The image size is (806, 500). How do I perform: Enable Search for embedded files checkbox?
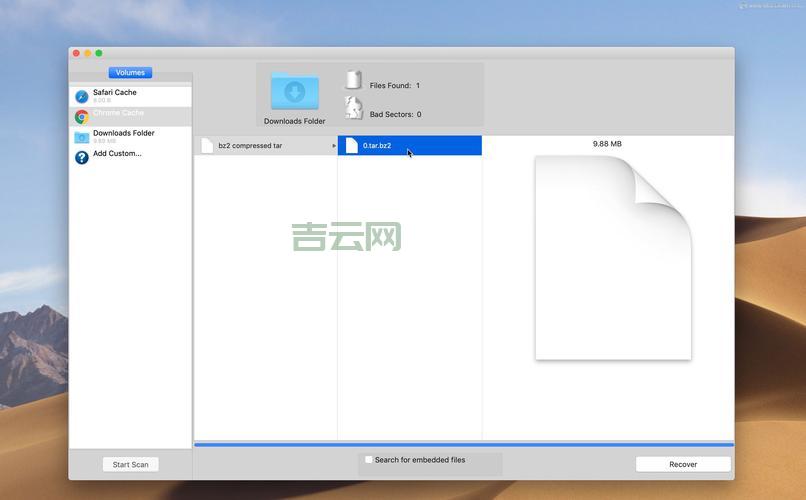point(369,460)
